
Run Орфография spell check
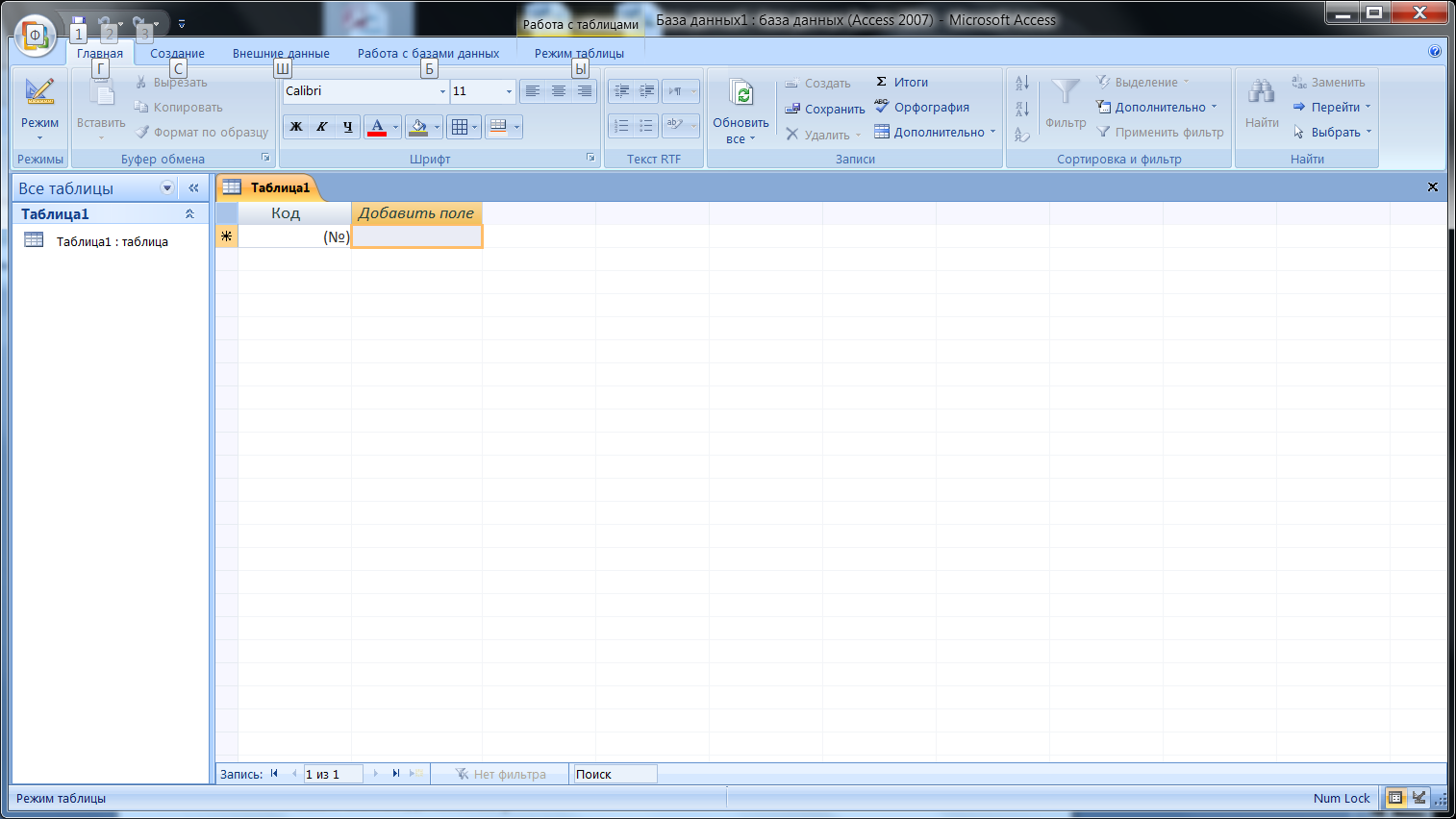921,108
